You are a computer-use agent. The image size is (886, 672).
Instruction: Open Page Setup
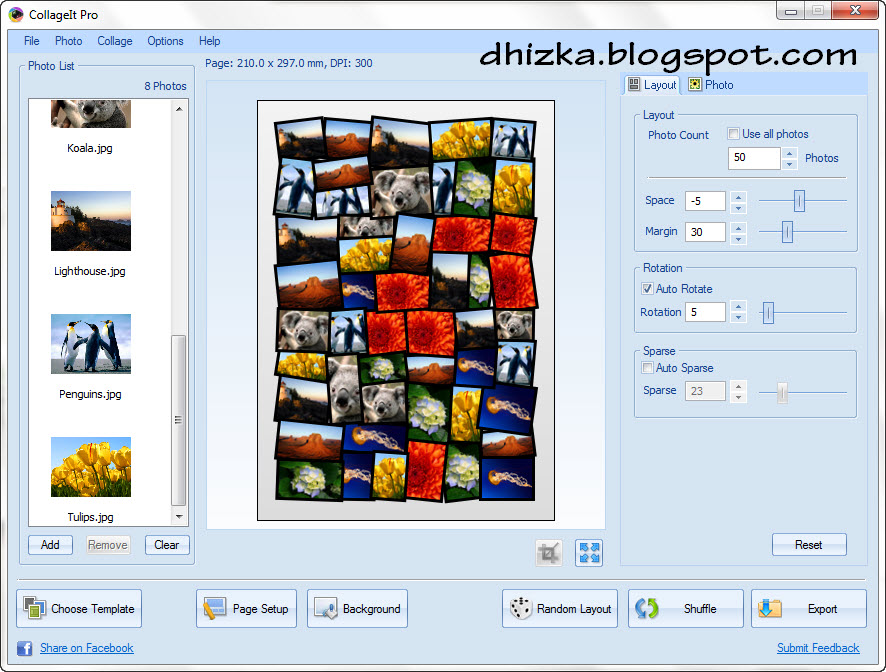(246, 608)
